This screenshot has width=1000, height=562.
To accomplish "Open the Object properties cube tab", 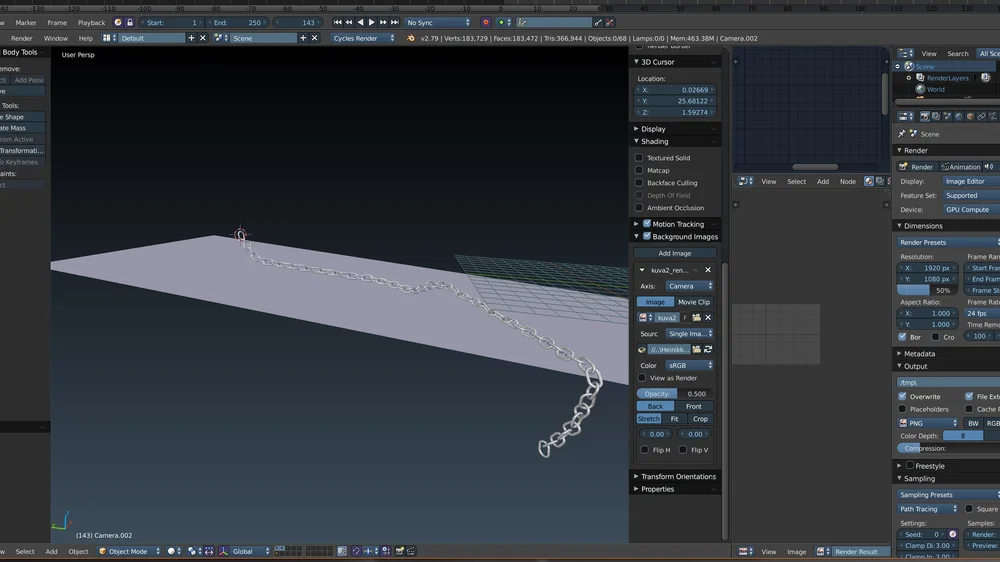I will pyautogui.click(x=970, y=117).
